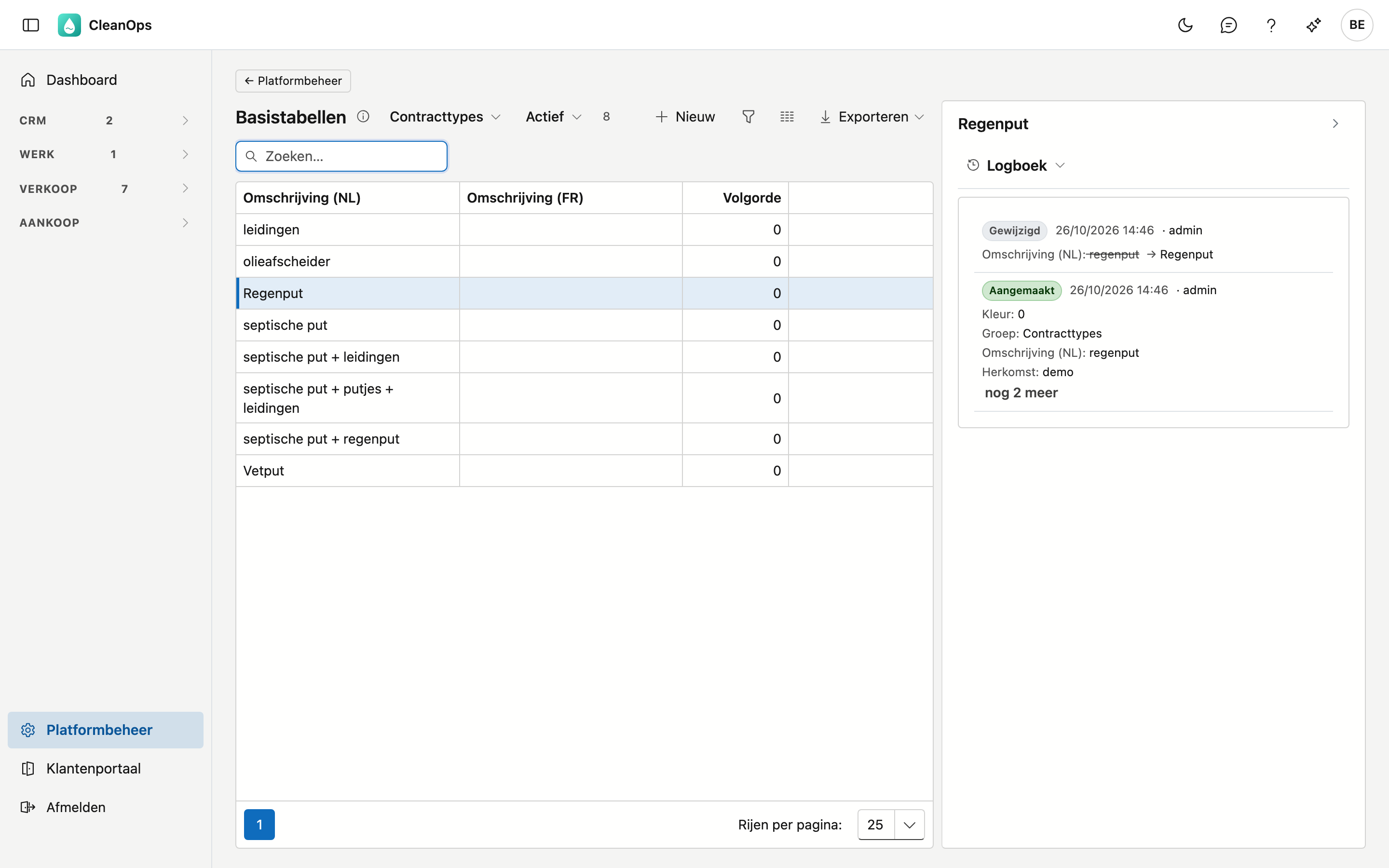Click the Afmelden logout icon
Screen dimensions: 1389x868
(x=28, y=807)
